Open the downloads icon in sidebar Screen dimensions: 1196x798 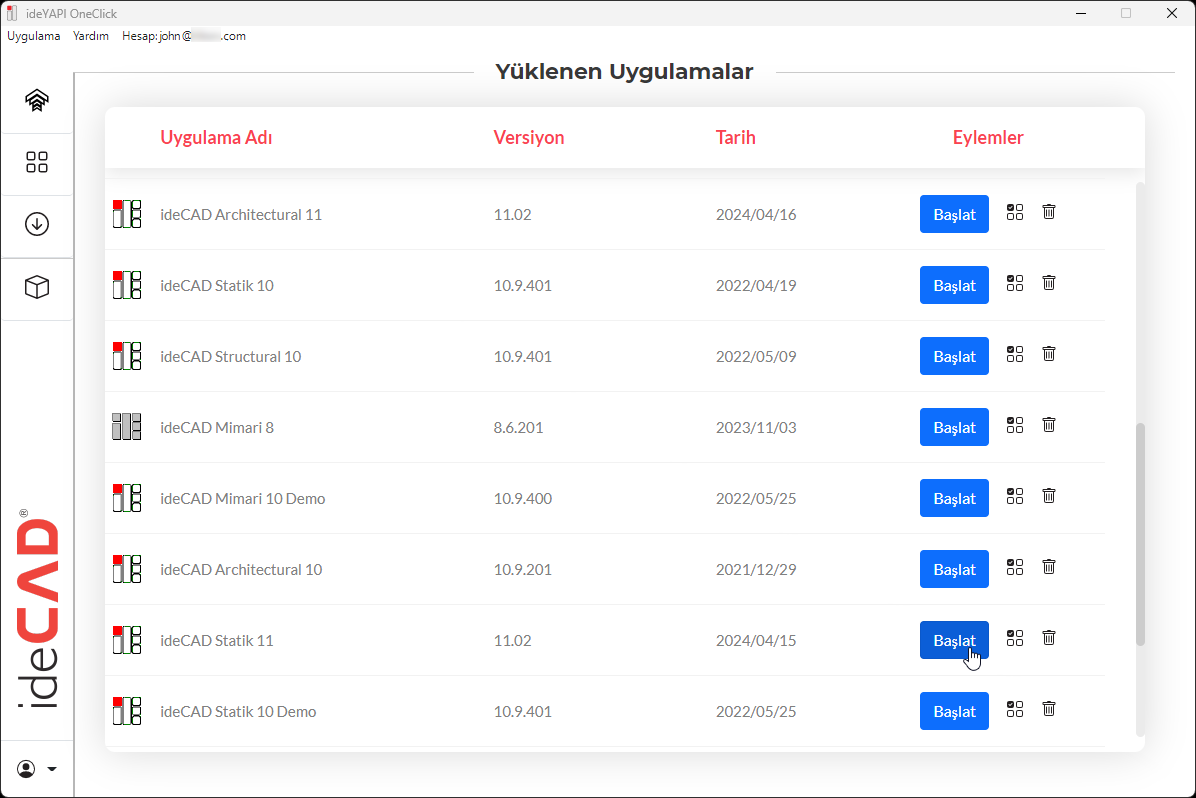tap(37, 224)
